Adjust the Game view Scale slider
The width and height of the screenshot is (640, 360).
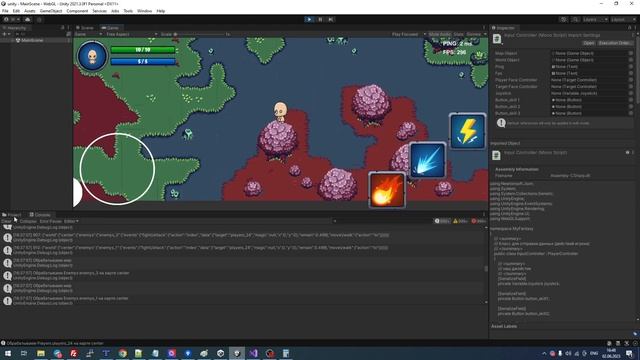pos(200,34)
